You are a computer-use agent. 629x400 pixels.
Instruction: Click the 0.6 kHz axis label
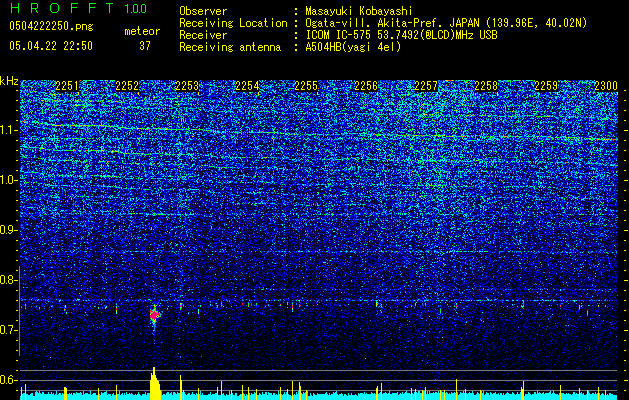click(9, 380)
